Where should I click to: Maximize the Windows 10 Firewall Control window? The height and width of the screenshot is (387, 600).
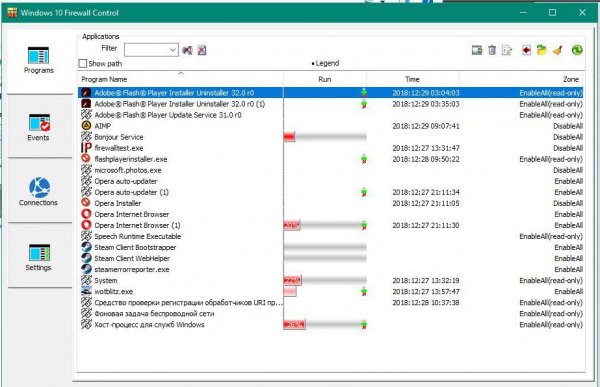tap(552, 13)
